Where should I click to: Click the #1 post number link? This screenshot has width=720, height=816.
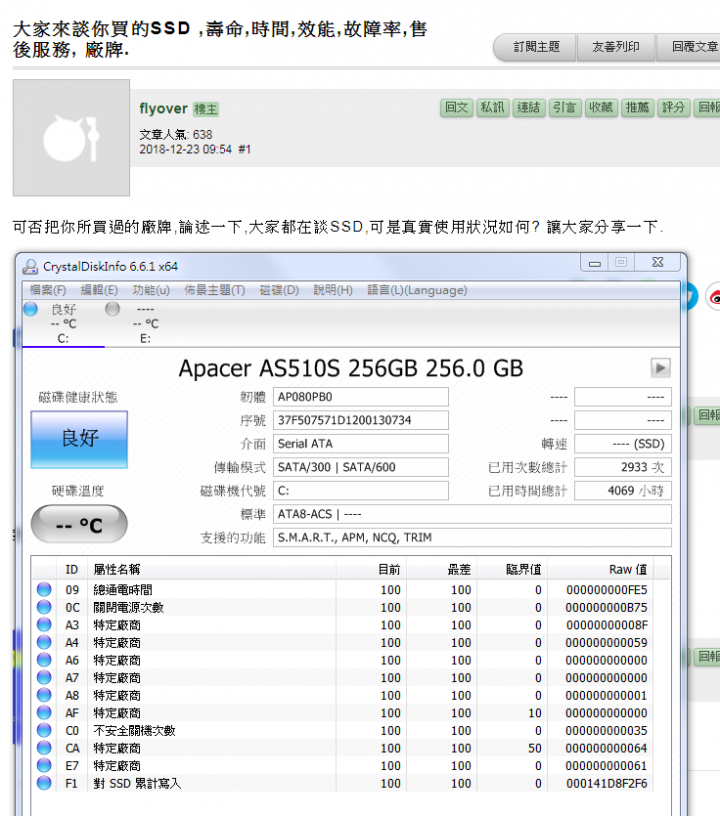(x=245, y=149)
